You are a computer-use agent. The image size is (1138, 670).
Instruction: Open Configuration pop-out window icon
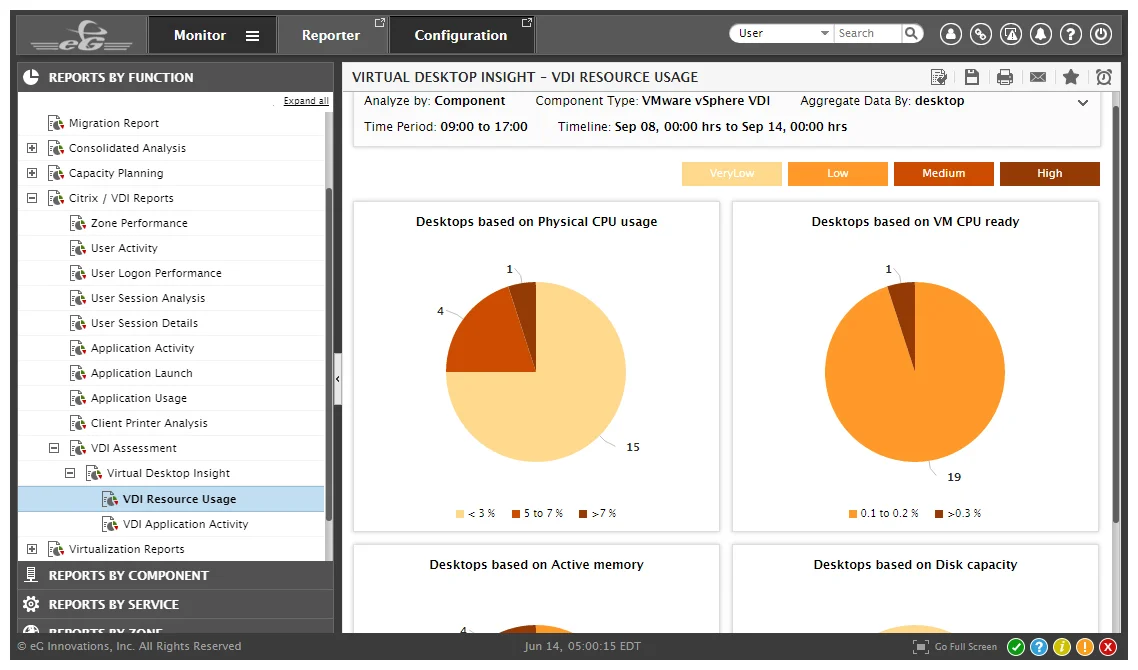[527, 23]
